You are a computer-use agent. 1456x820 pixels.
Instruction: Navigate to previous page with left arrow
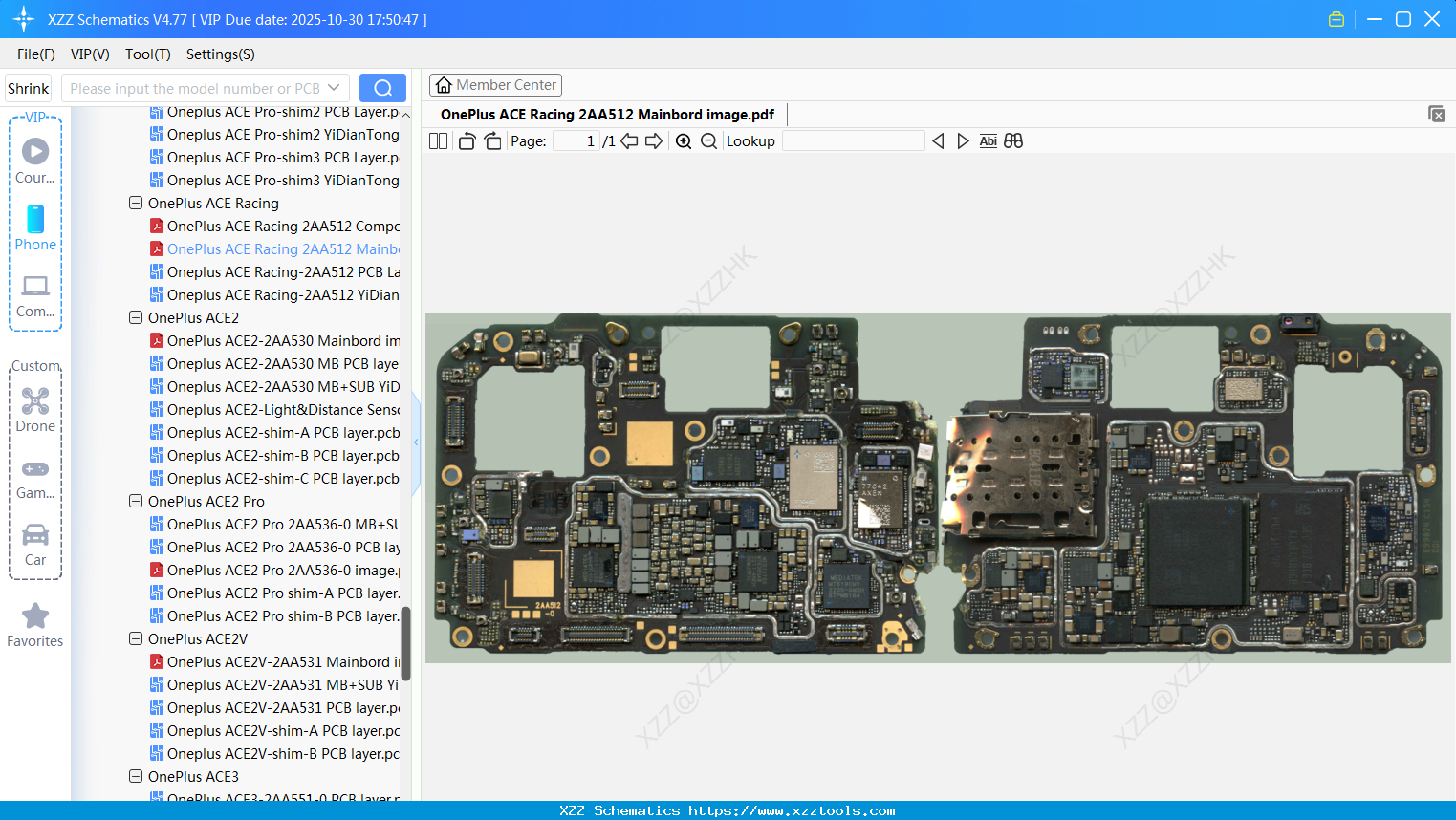628,140
